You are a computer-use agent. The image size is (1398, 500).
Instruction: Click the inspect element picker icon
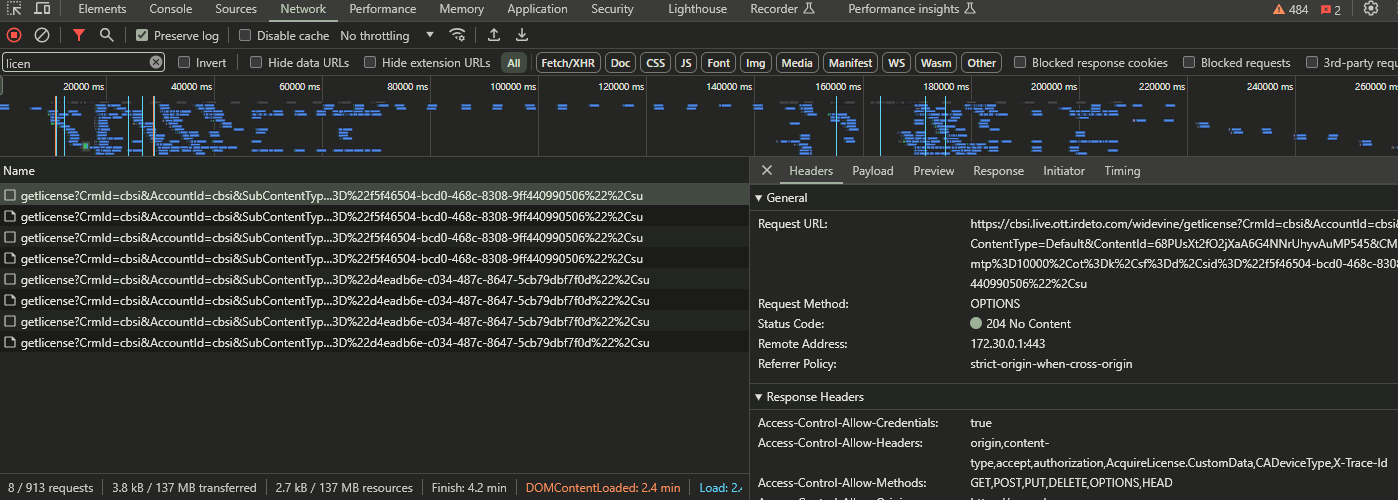pos(16,9)
